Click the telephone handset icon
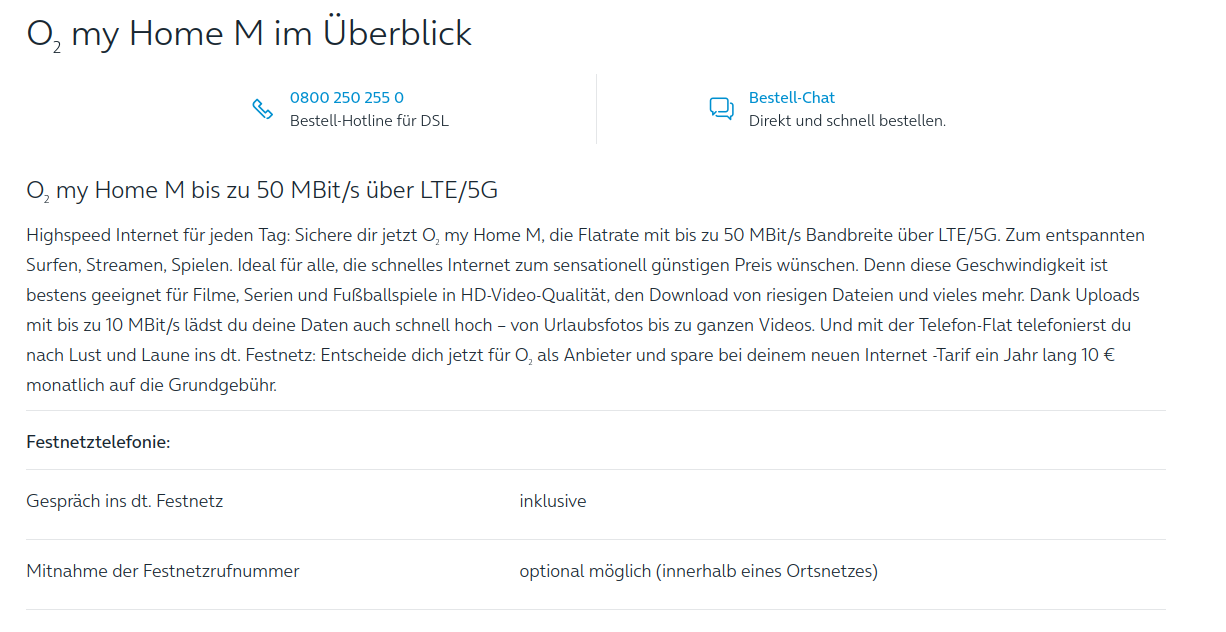 point(262,109)
